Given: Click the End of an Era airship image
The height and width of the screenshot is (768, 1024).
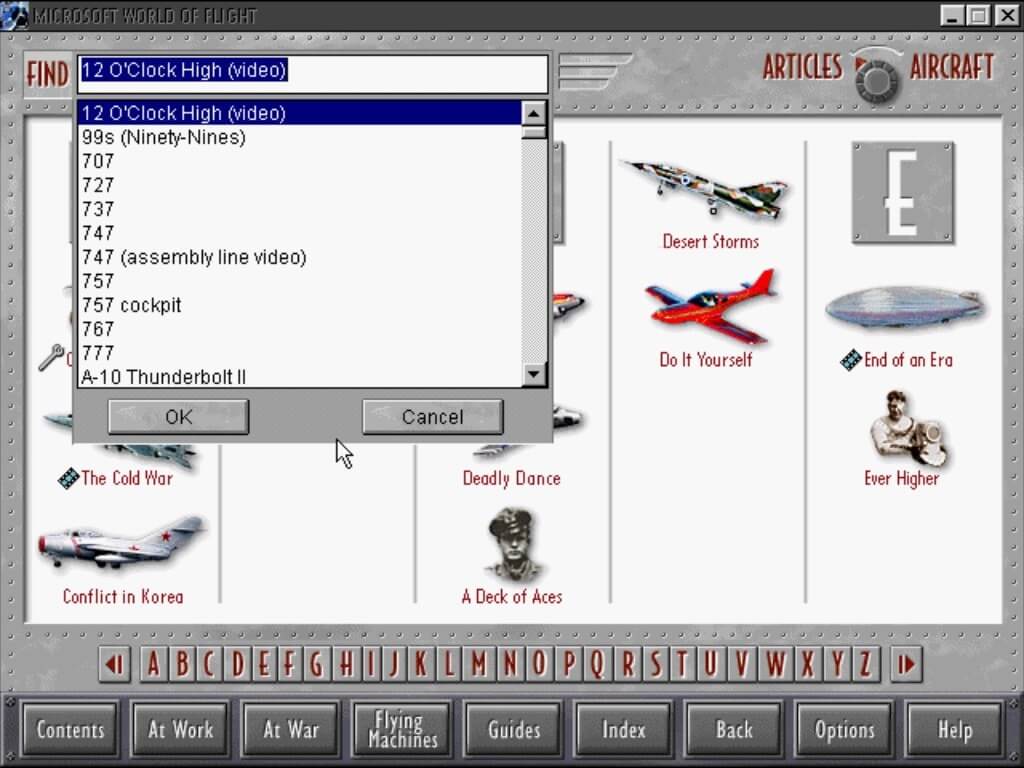Looking at the screenshot, I should point(905,308).
